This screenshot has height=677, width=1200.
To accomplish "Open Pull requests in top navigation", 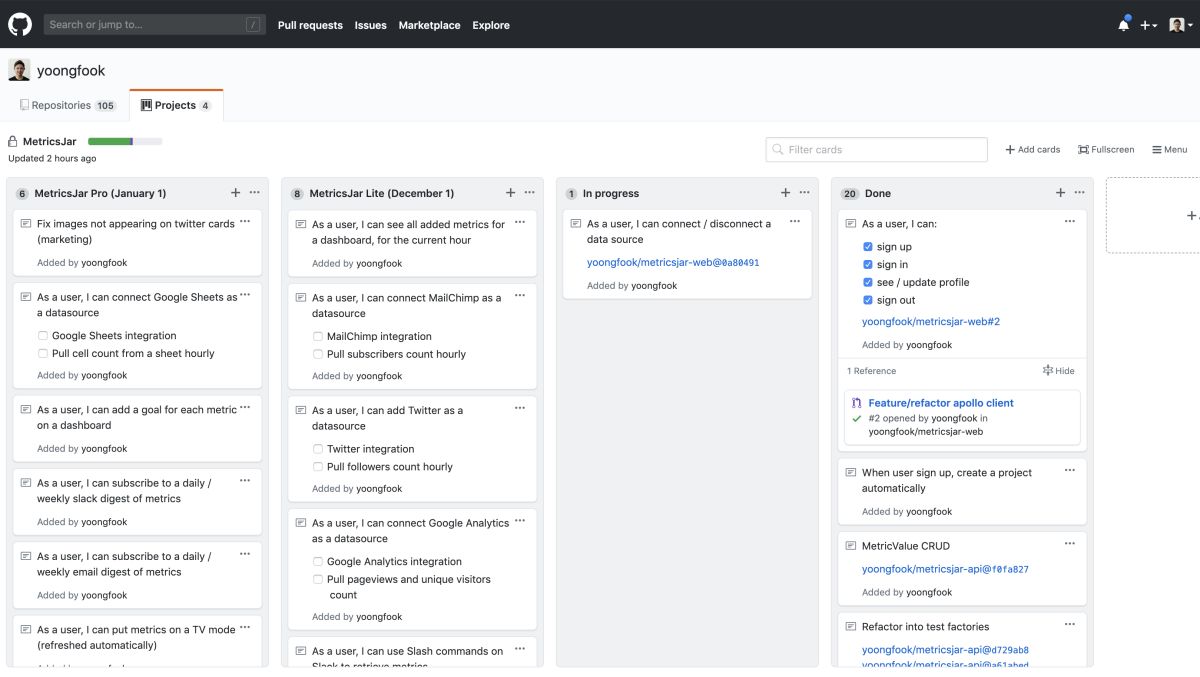I will coord(310,25).
